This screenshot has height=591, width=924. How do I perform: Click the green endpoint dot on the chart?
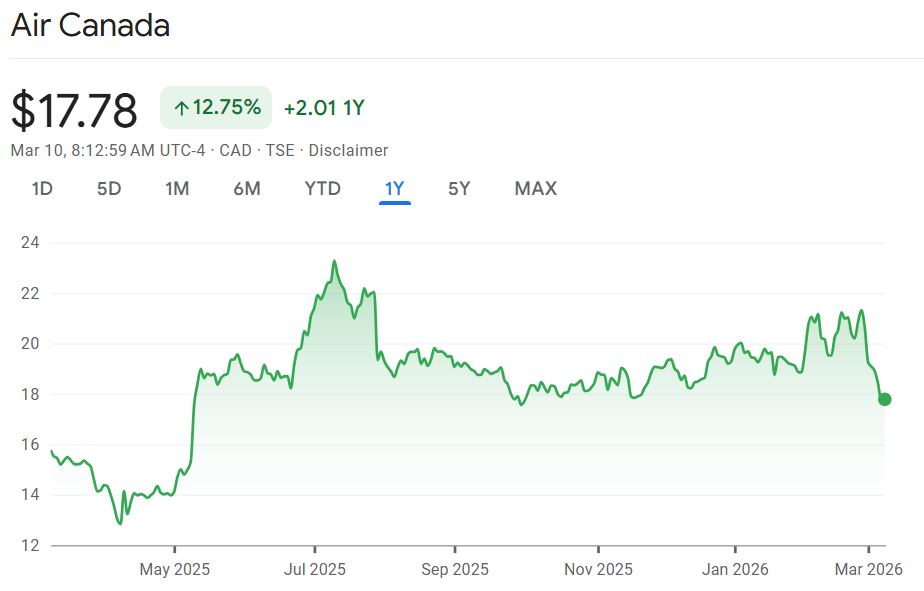click(884, 399)
